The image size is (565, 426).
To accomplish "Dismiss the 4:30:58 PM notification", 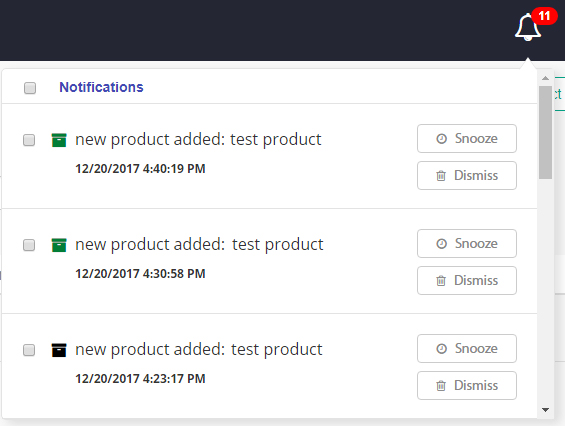I will 467,280.
